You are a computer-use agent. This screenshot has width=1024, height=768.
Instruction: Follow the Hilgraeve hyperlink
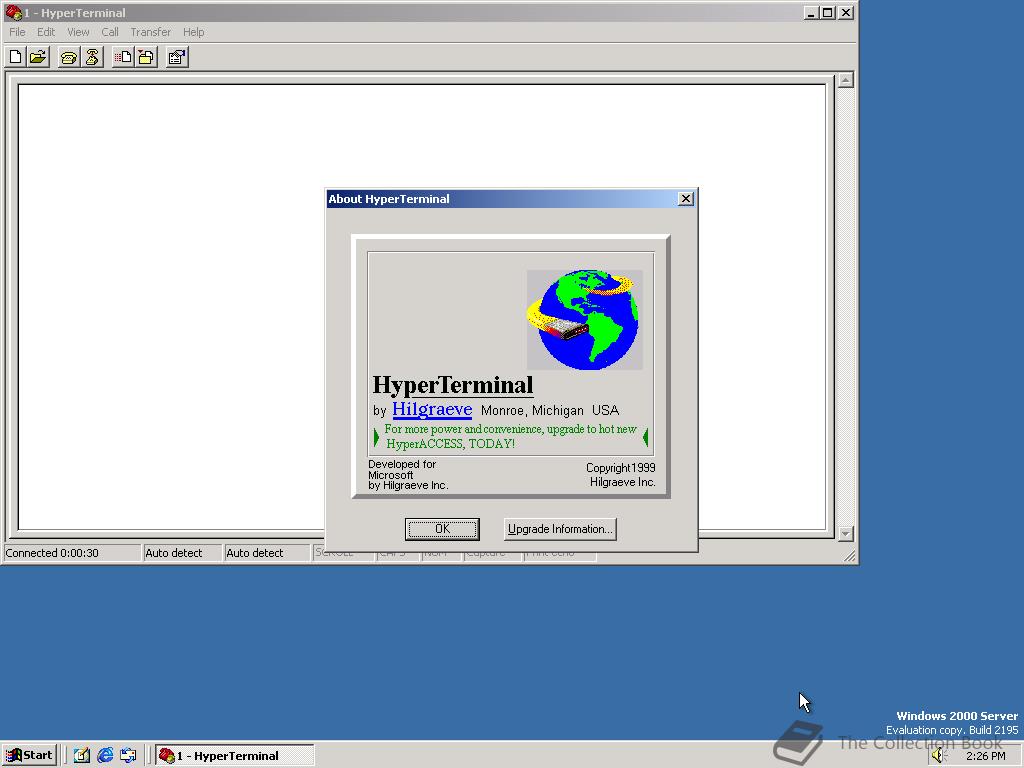coord(432,409)
